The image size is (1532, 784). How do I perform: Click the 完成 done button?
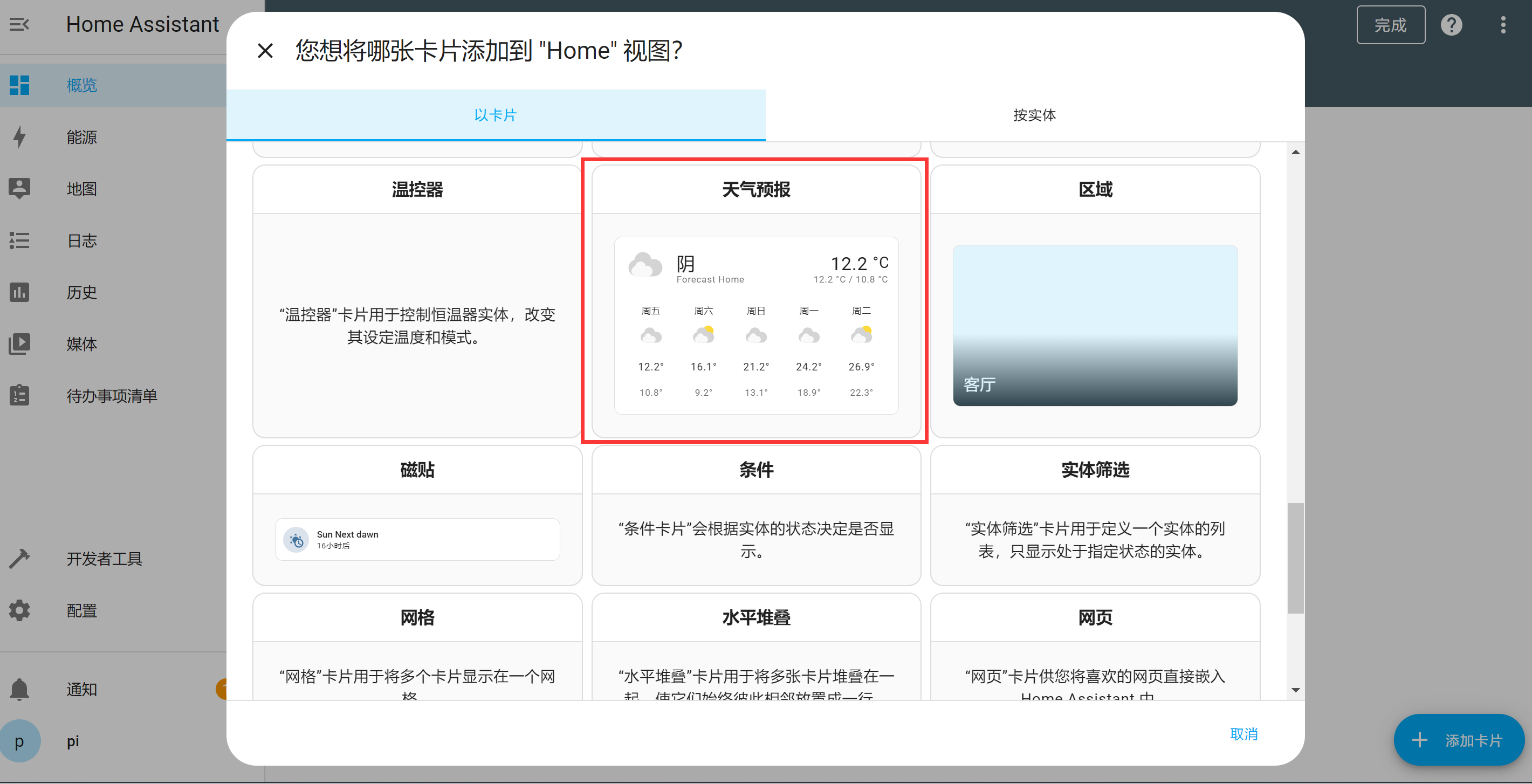click(x=1390, y=24)
